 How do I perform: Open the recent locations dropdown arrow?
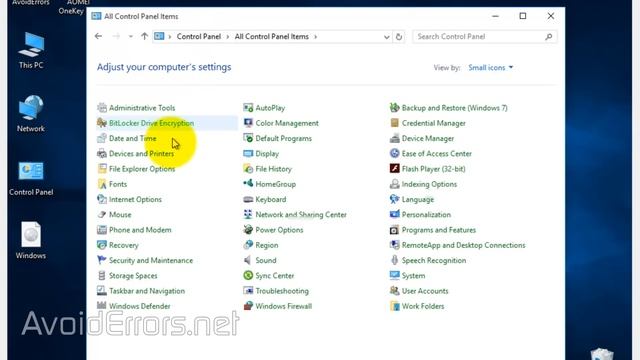(131, 36)
